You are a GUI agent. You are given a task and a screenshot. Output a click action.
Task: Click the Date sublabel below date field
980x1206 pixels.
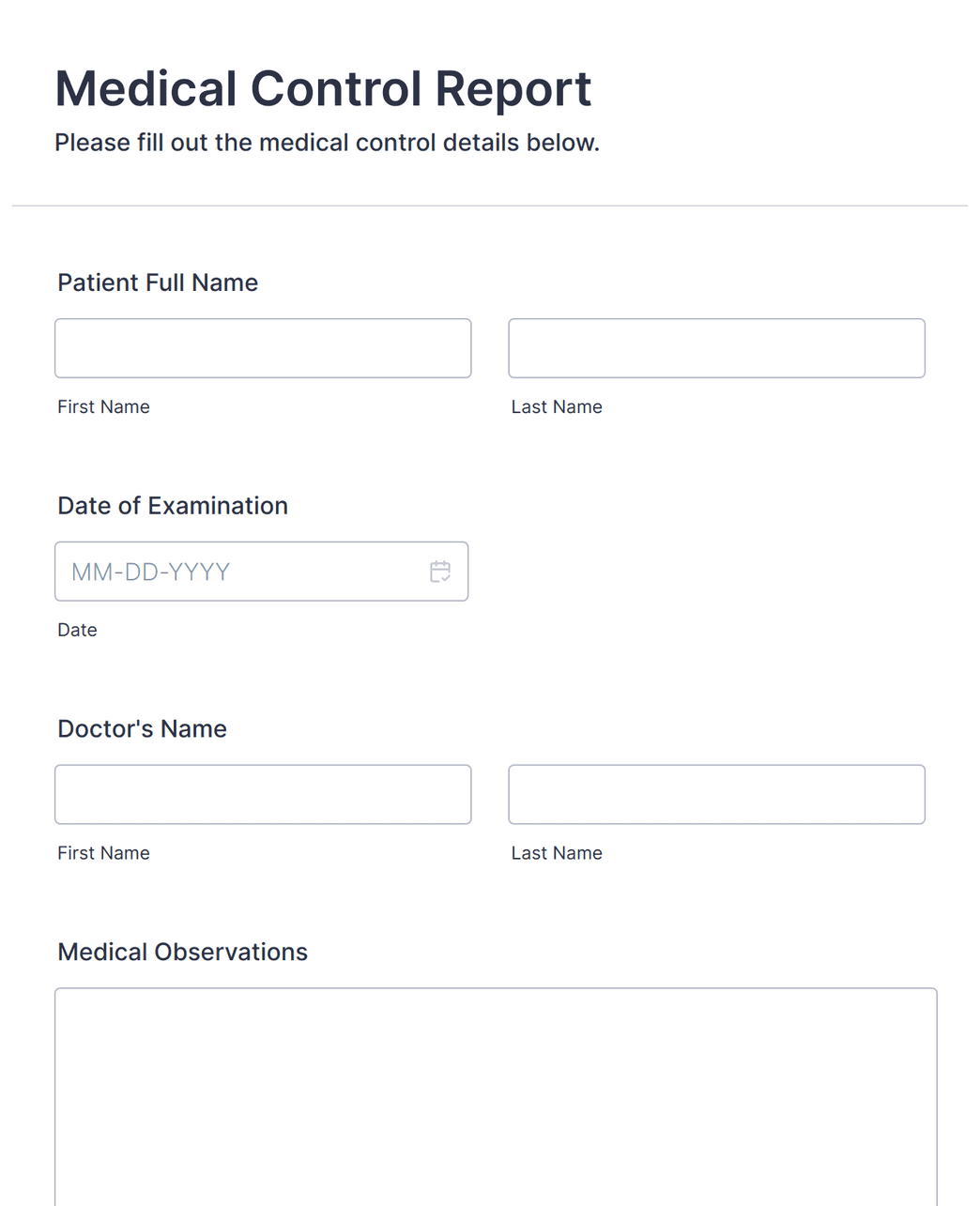[x=77, y=631]
